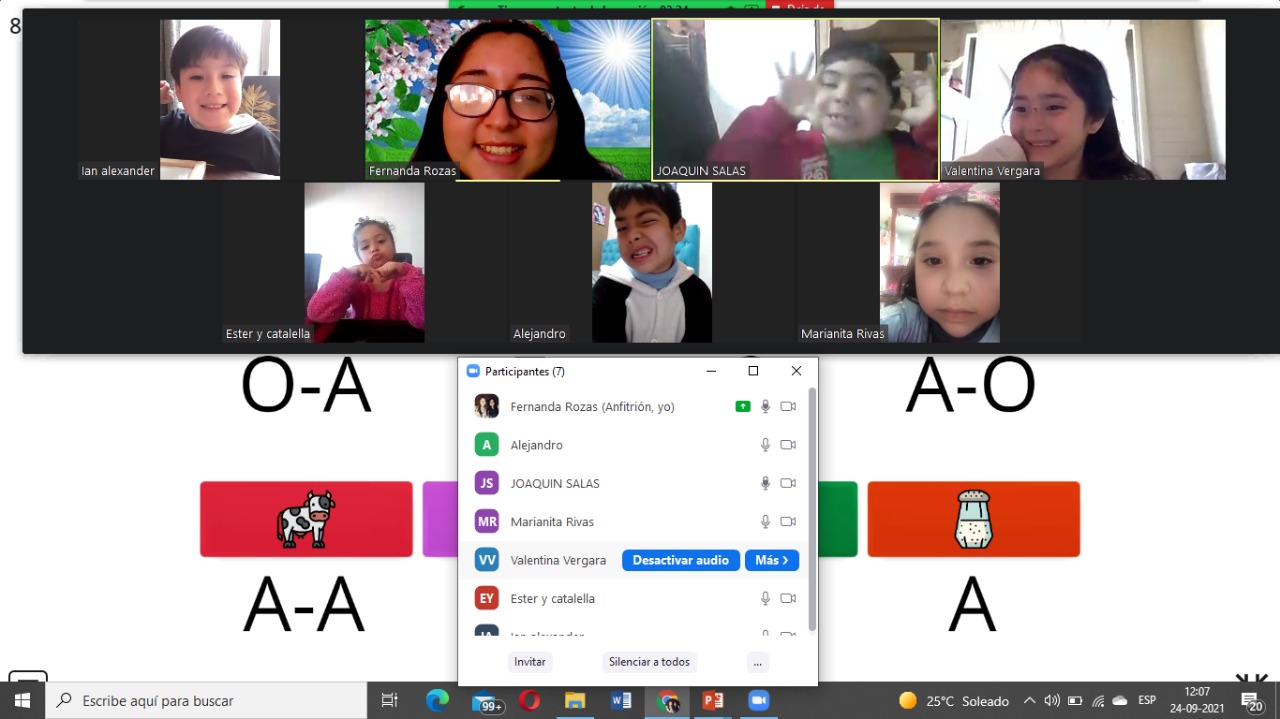Click the ESP keyboard language indicator
1280x719 pixels.
tap(1147, 701)
